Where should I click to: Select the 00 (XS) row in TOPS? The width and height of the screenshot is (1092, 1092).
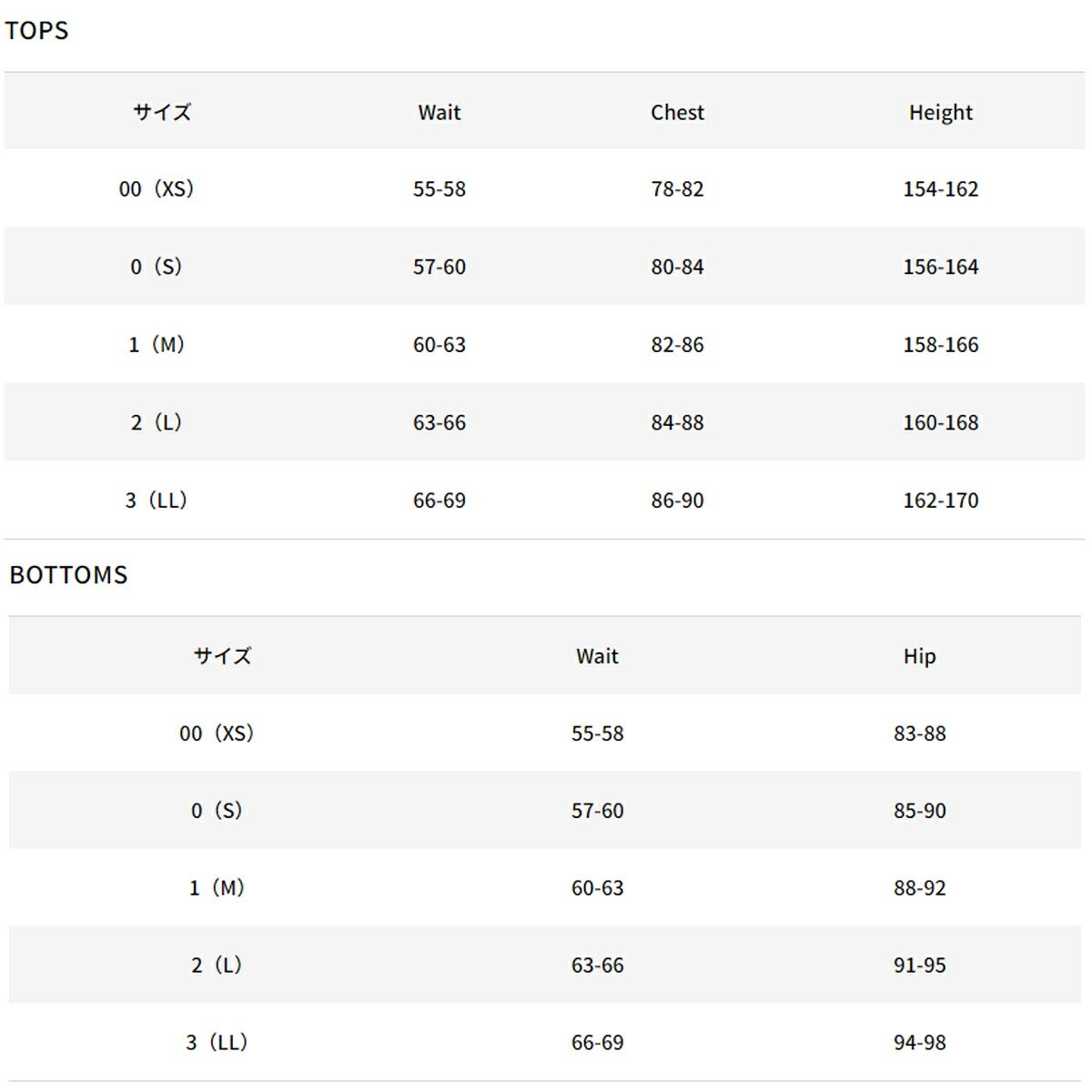[x=544, y=188]
